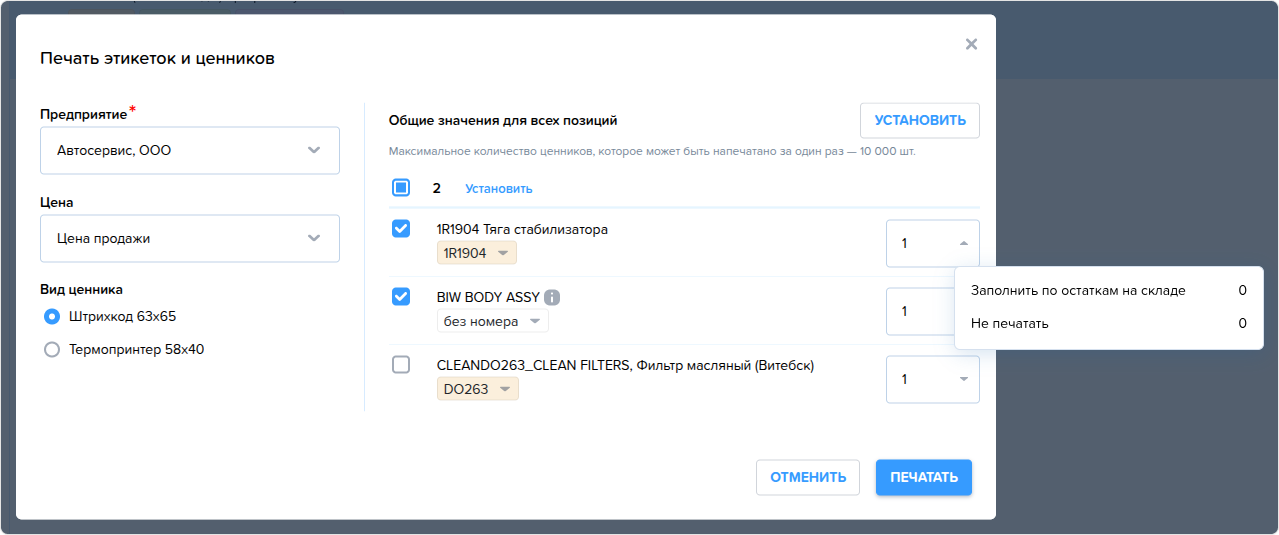Open the Предприятие dropdown with Автосервис, ООО
Viewport: 1279px width, 535px height.
click(x=190, y=150)
